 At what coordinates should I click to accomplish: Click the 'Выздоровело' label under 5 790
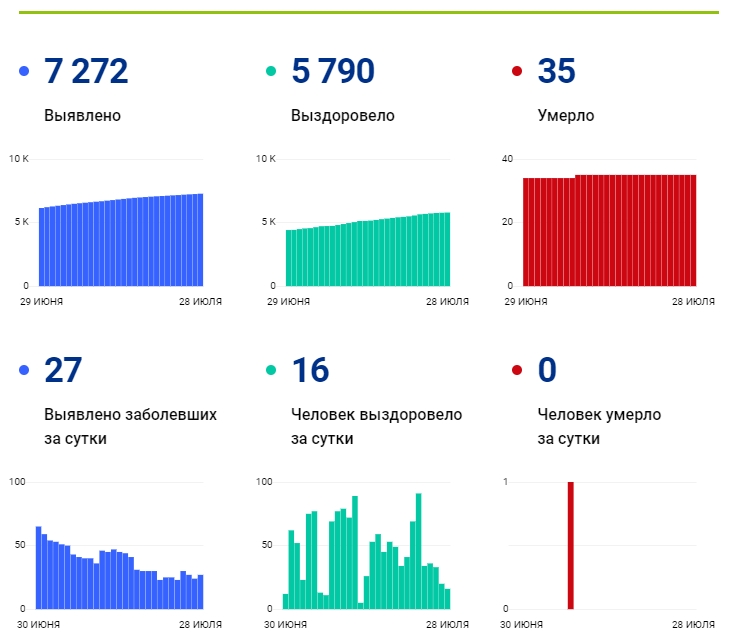pos(343,116)
